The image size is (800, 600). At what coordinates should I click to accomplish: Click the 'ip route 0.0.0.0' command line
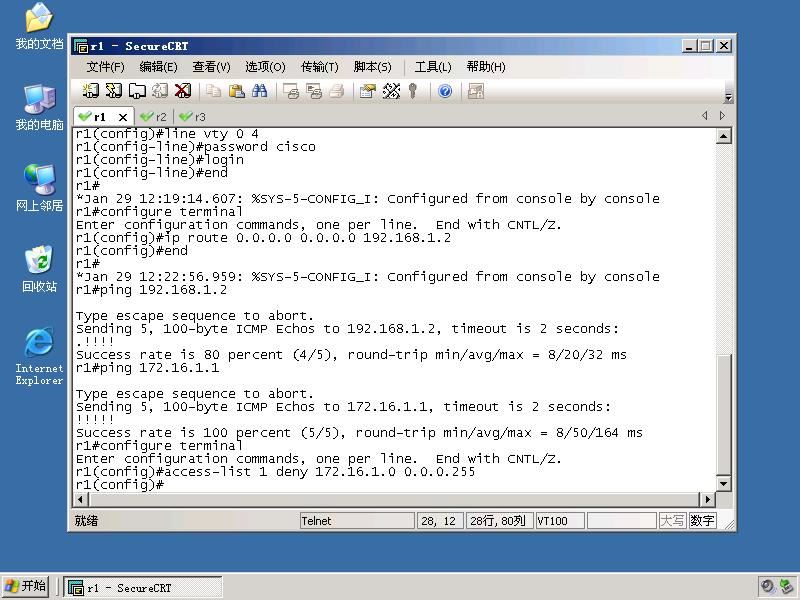263,238
